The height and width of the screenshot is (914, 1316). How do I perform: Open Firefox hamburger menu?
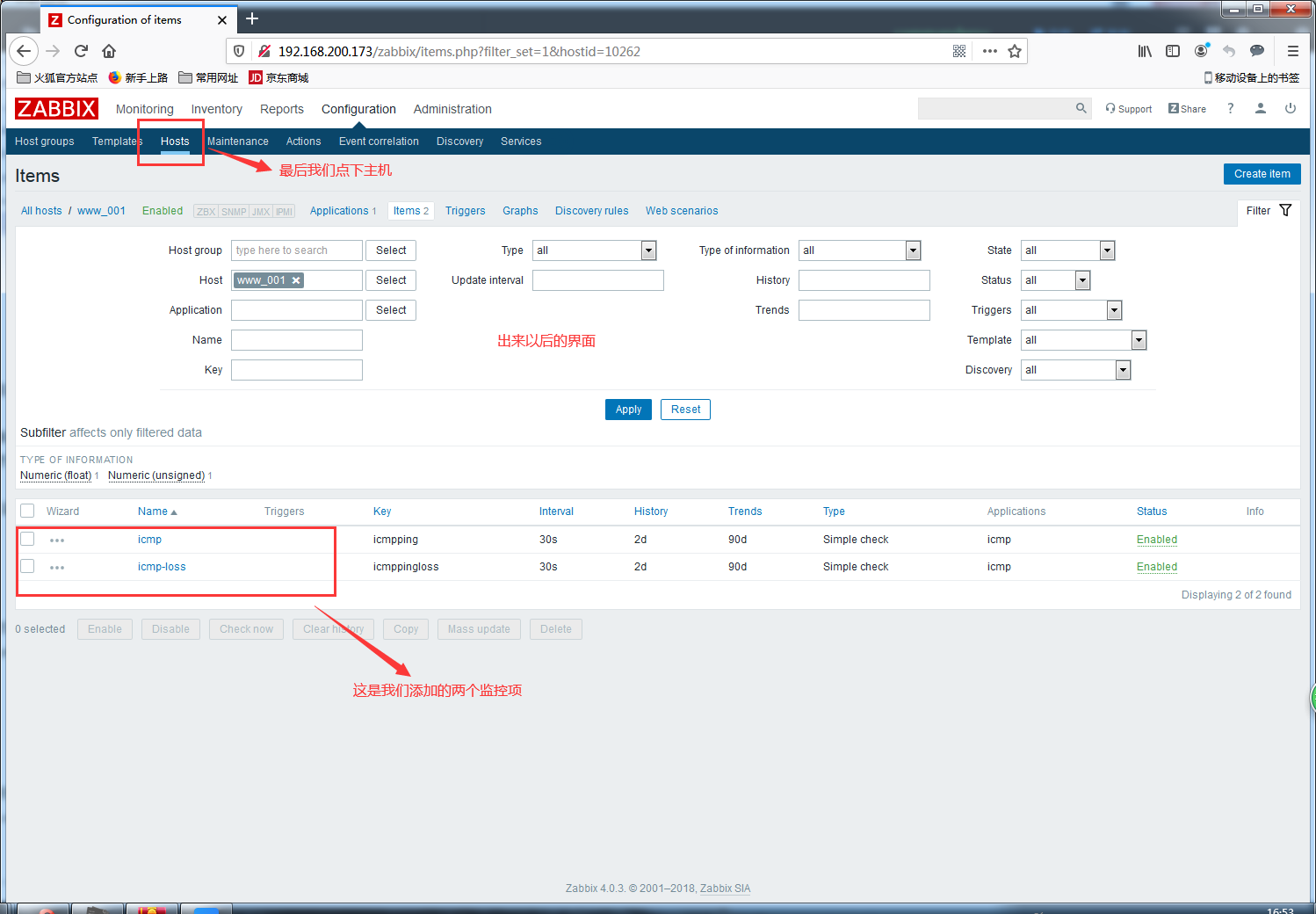(1293, 51)
